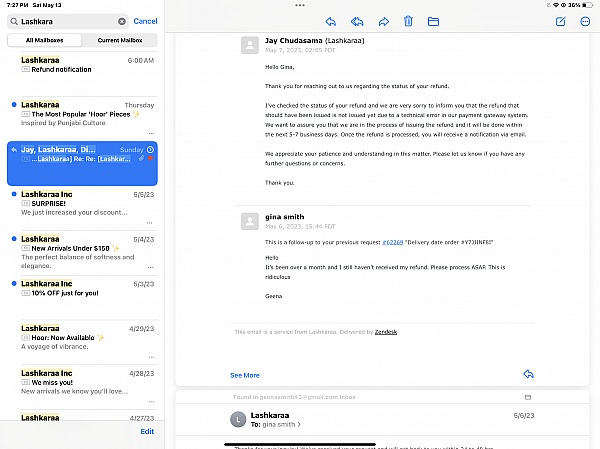Screen dimensions: 600x449
Task: Tap See More to expand the email
Action: [x=244, y=375]
